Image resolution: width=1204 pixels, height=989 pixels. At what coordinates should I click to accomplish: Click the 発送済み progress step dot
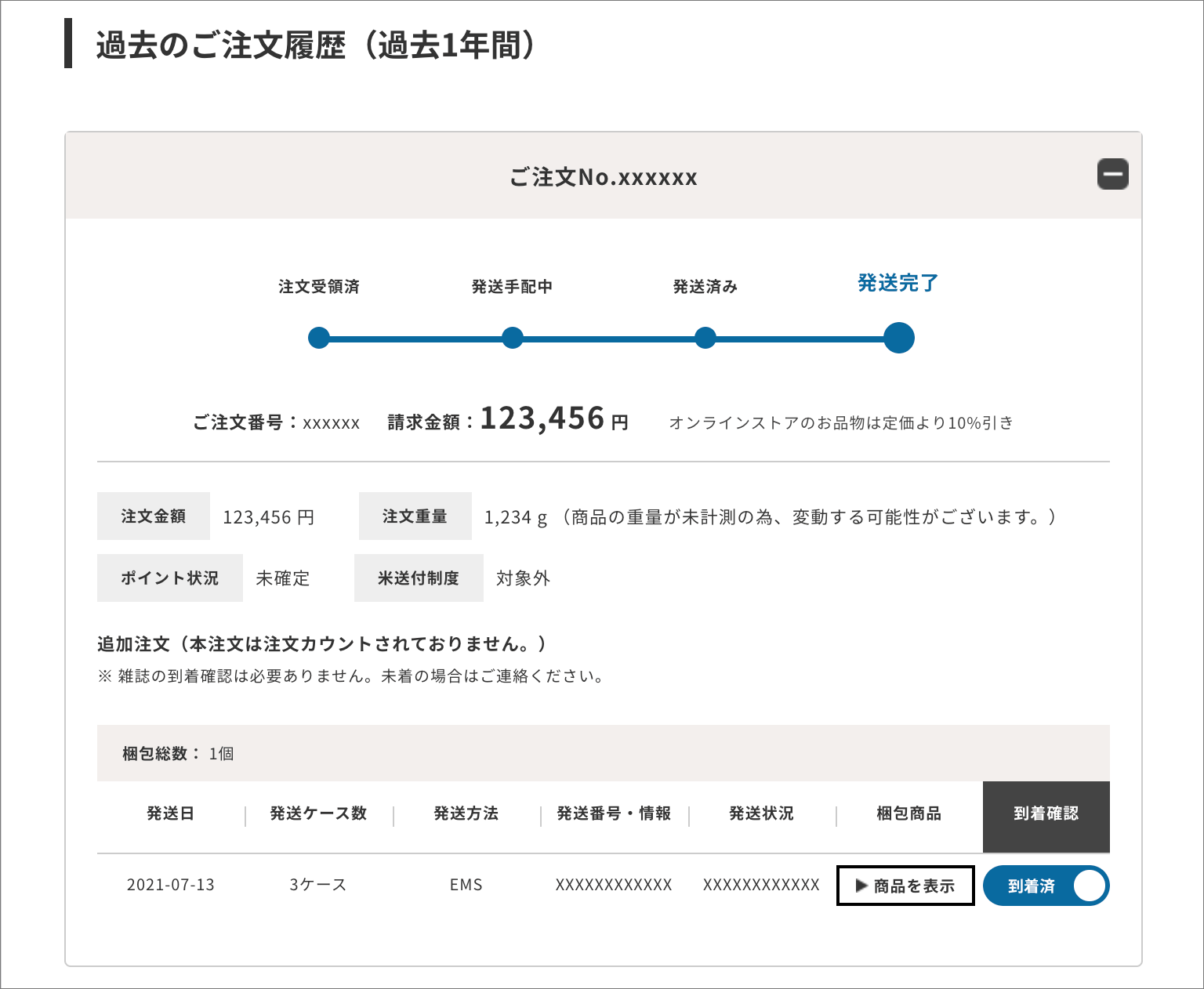(705, 338)
